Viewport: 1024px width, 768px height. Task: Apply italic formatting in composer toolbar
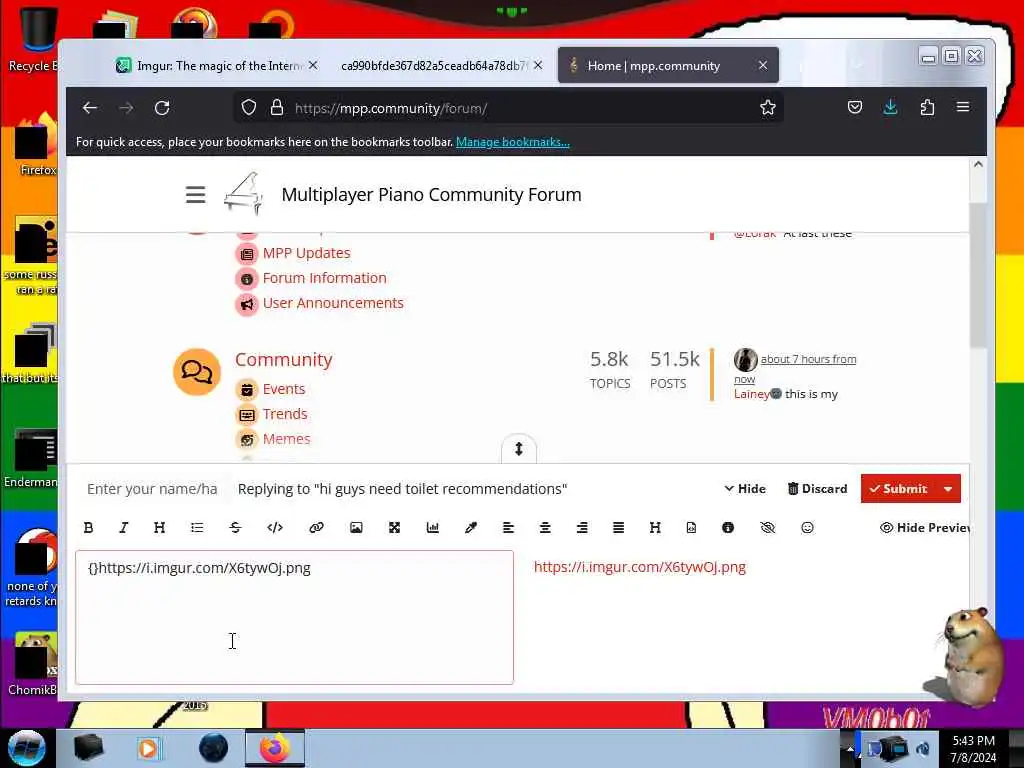click(x=123, y=528)
